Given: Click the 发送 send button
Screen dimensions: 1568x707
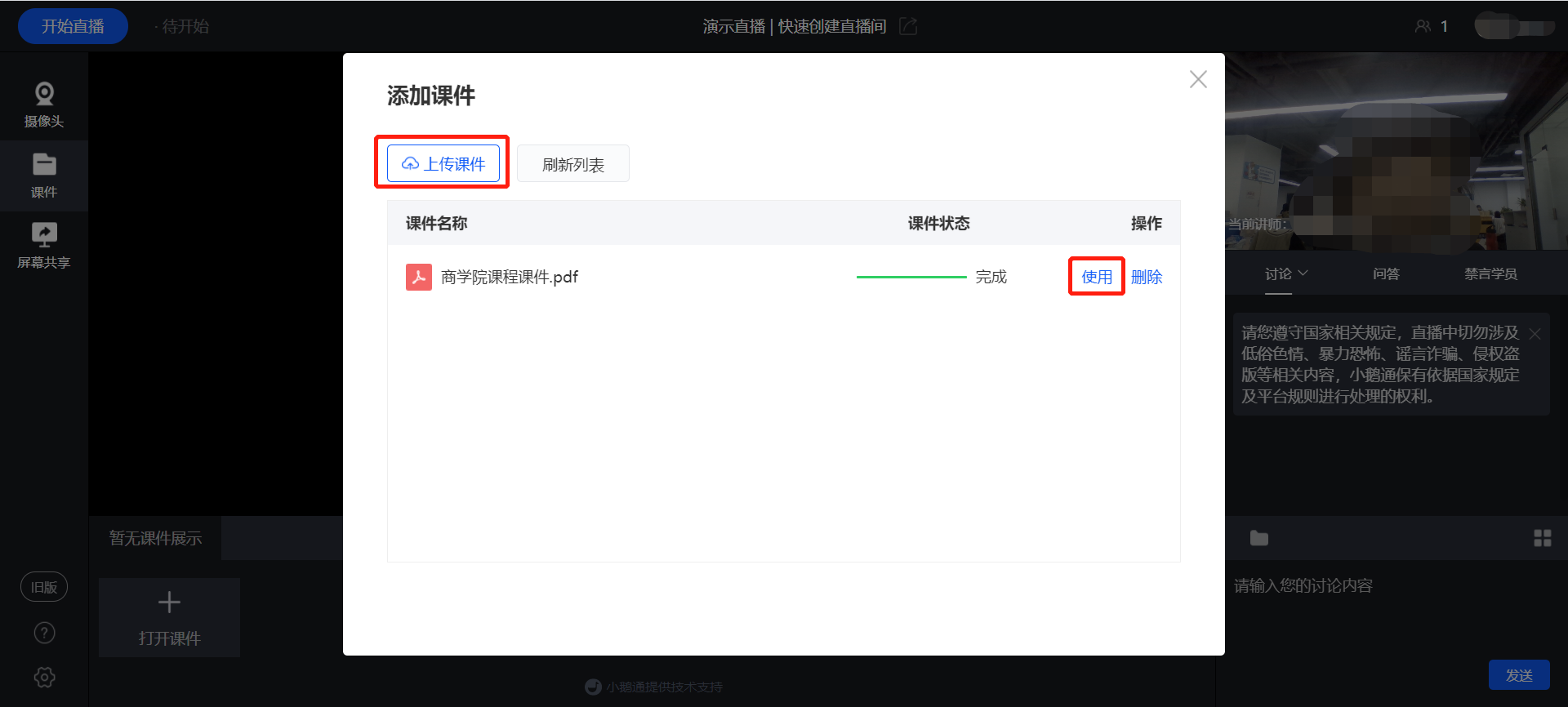Looking at the screenshot, I should point(1519,675).
